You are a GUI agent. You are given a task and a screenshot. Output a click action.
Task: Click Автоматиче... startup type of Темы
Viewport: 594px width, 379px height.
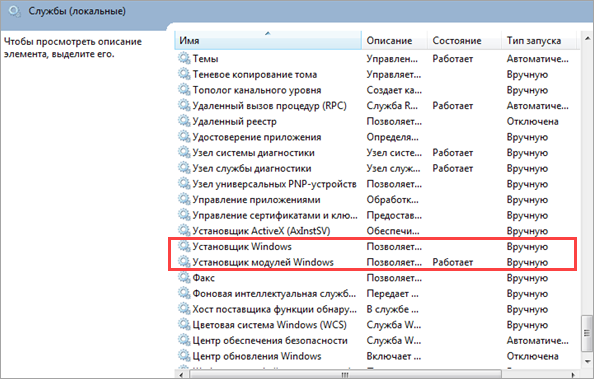pos(538,59)
